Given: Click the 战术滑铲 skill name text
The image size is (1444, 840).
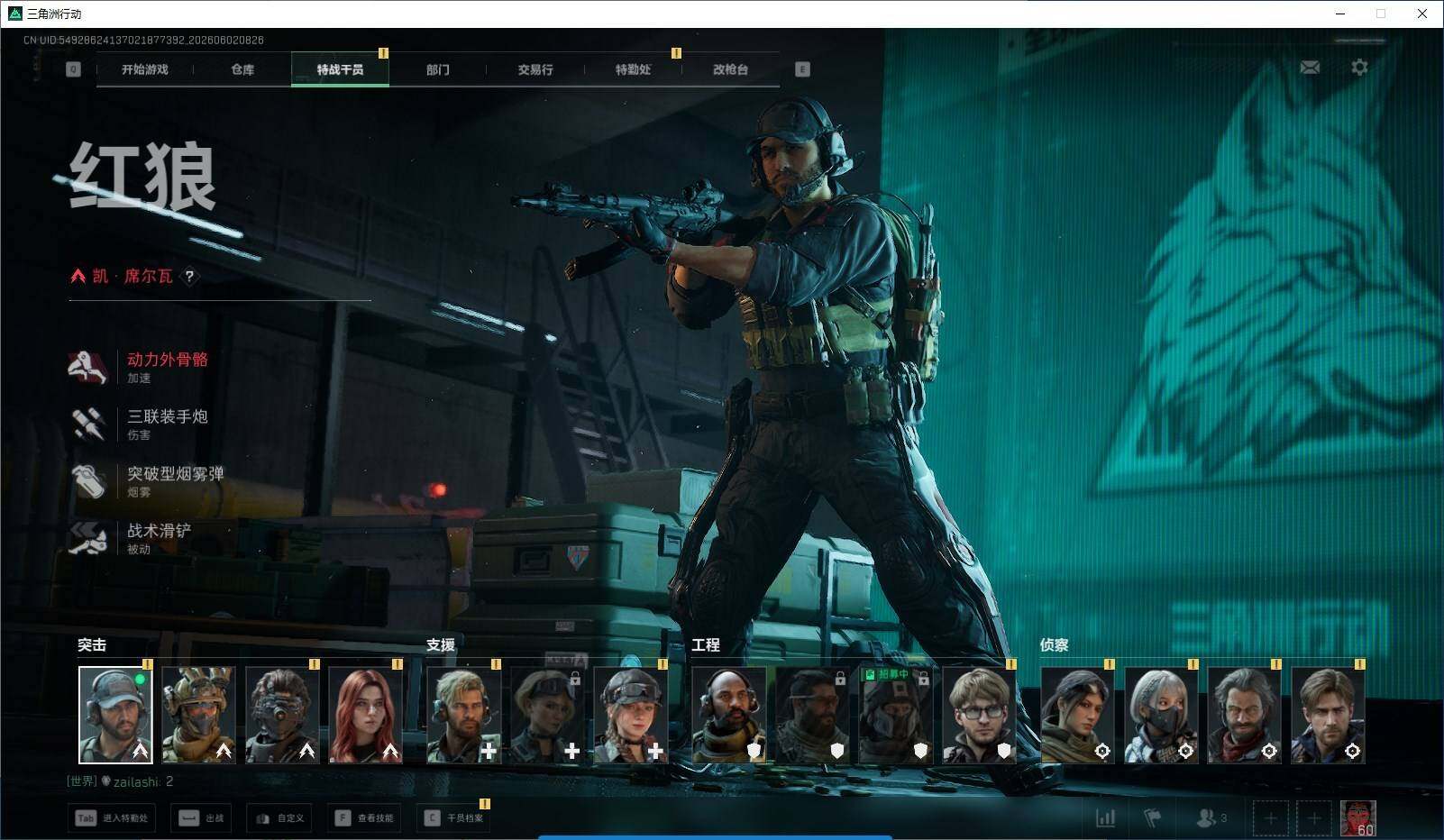Looking at the screenshot, I should coord(160,531).
